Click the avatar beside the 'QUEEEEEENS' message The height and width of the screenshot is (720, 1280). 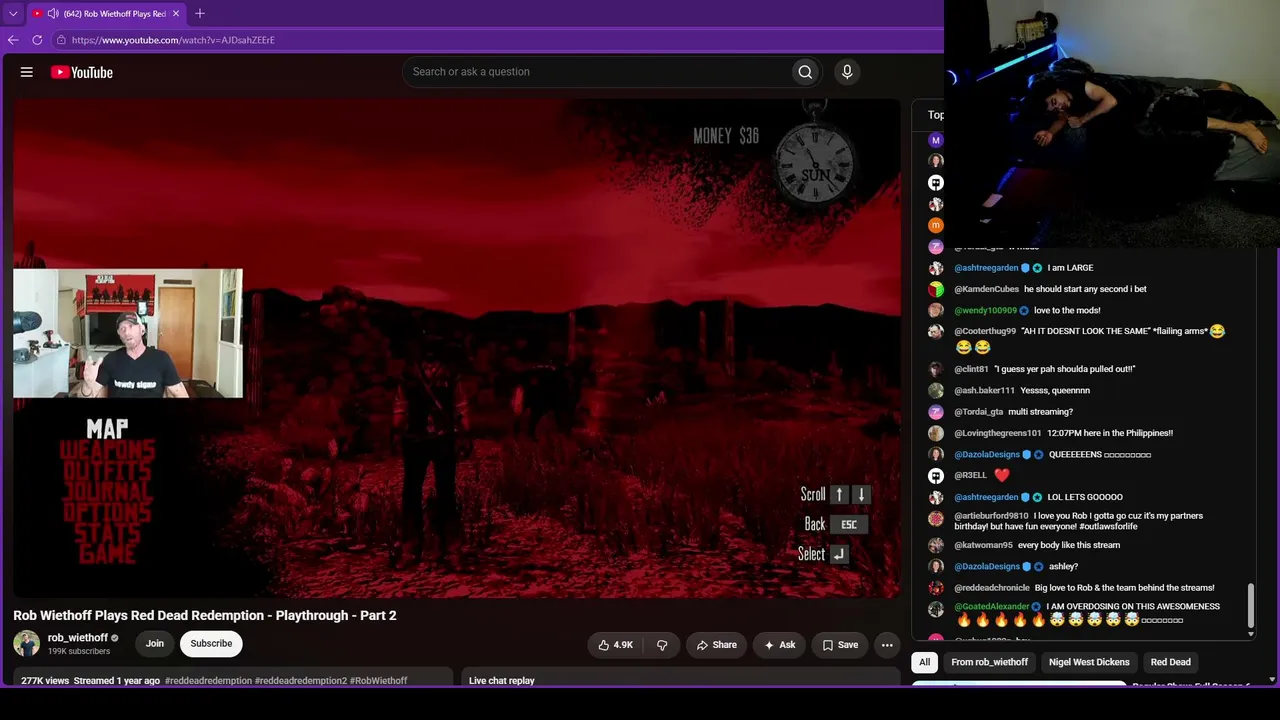click(x=936, y=455)
